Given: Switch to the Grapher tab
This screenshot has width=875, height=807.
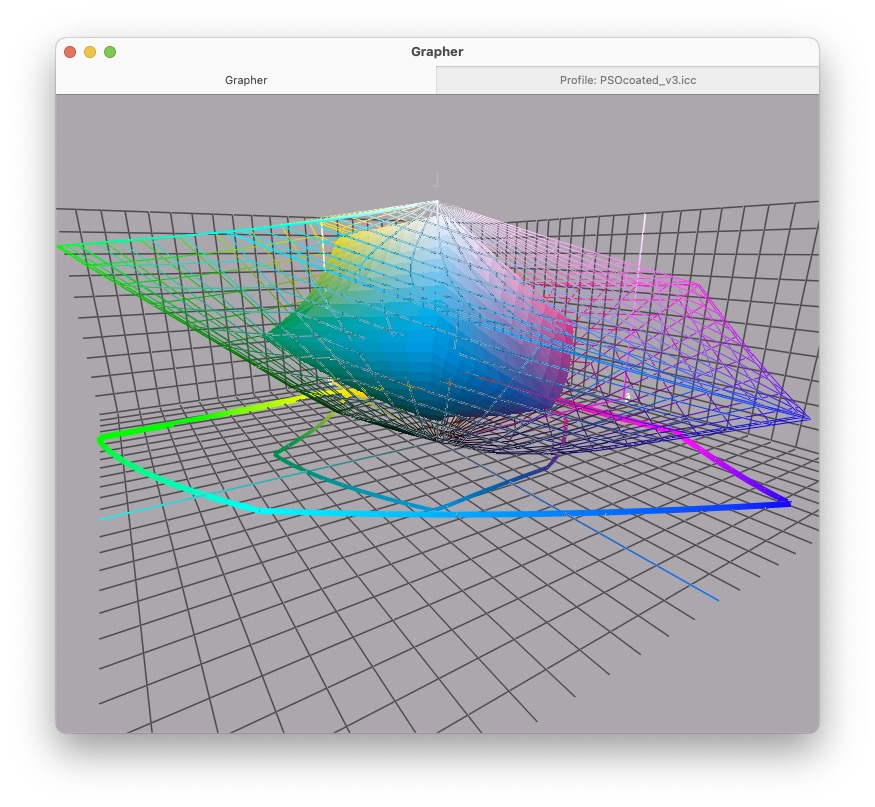Looking at the screenshot, I should (246, 80).
